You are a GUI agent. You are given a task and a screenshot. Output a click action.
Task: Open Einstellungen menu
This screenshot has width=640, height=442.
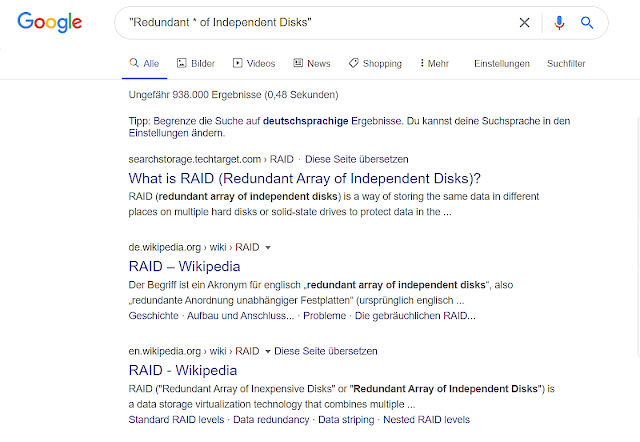[x=502, y=64]
